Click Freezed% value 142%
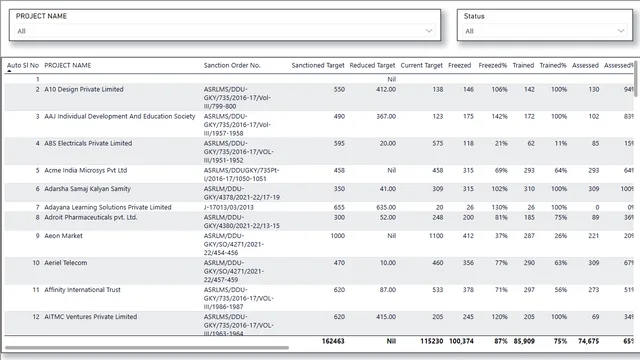The height and width of the screenshot is (360, 640). tap(499, 116)
